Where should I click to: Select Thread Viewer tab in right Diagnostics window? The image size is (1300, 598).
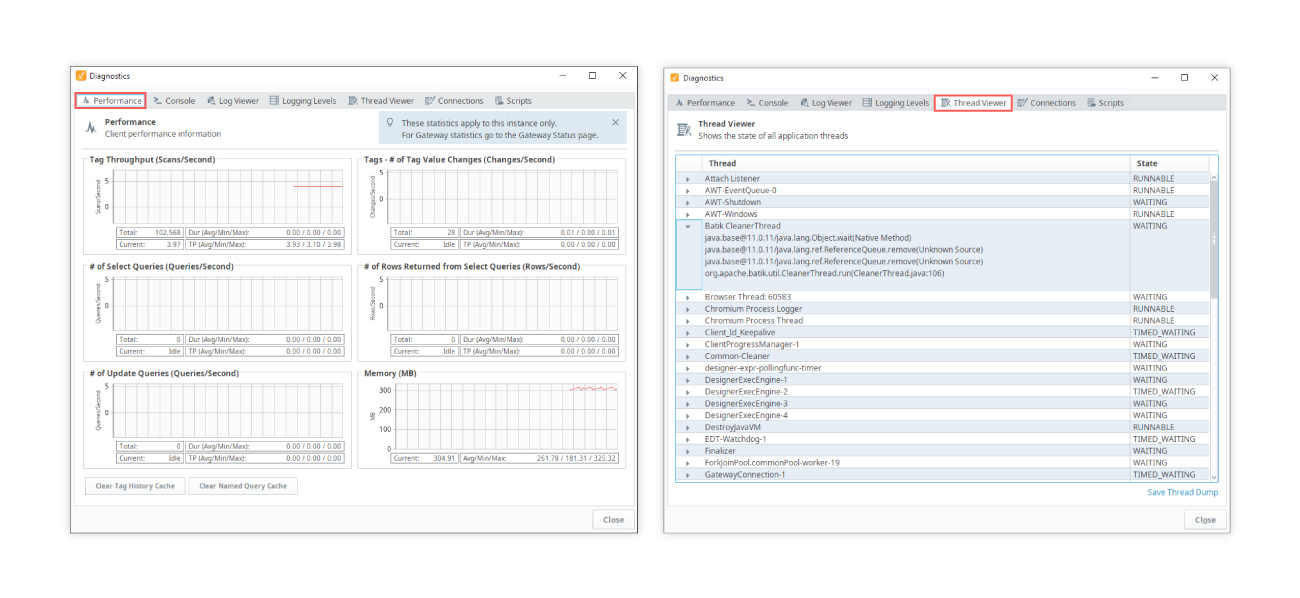point(973,103)
